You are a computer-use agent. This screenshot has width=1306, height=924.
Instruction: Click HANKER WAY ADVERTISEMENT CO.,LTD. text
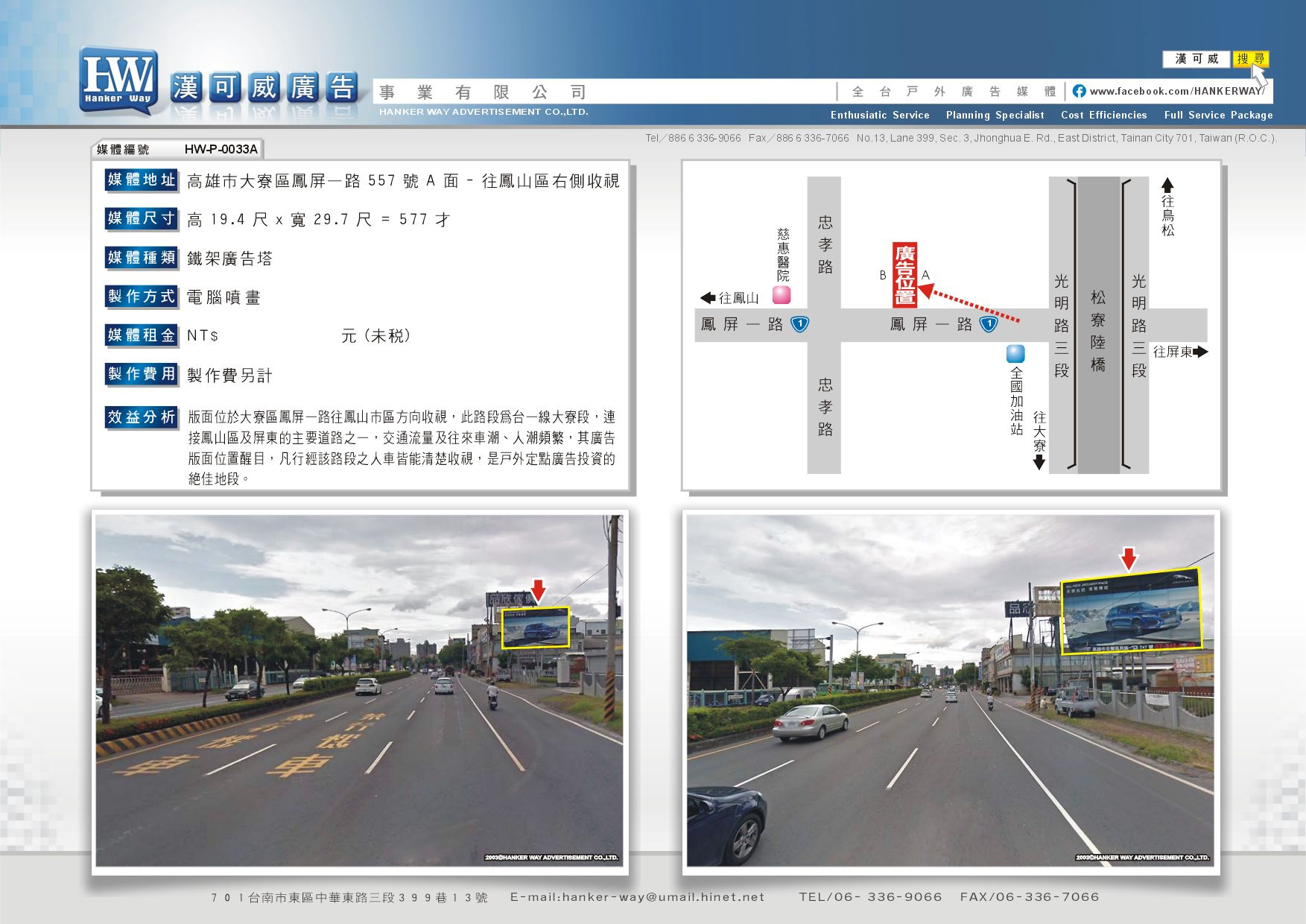pyautogui.click(x=484, y=112)
